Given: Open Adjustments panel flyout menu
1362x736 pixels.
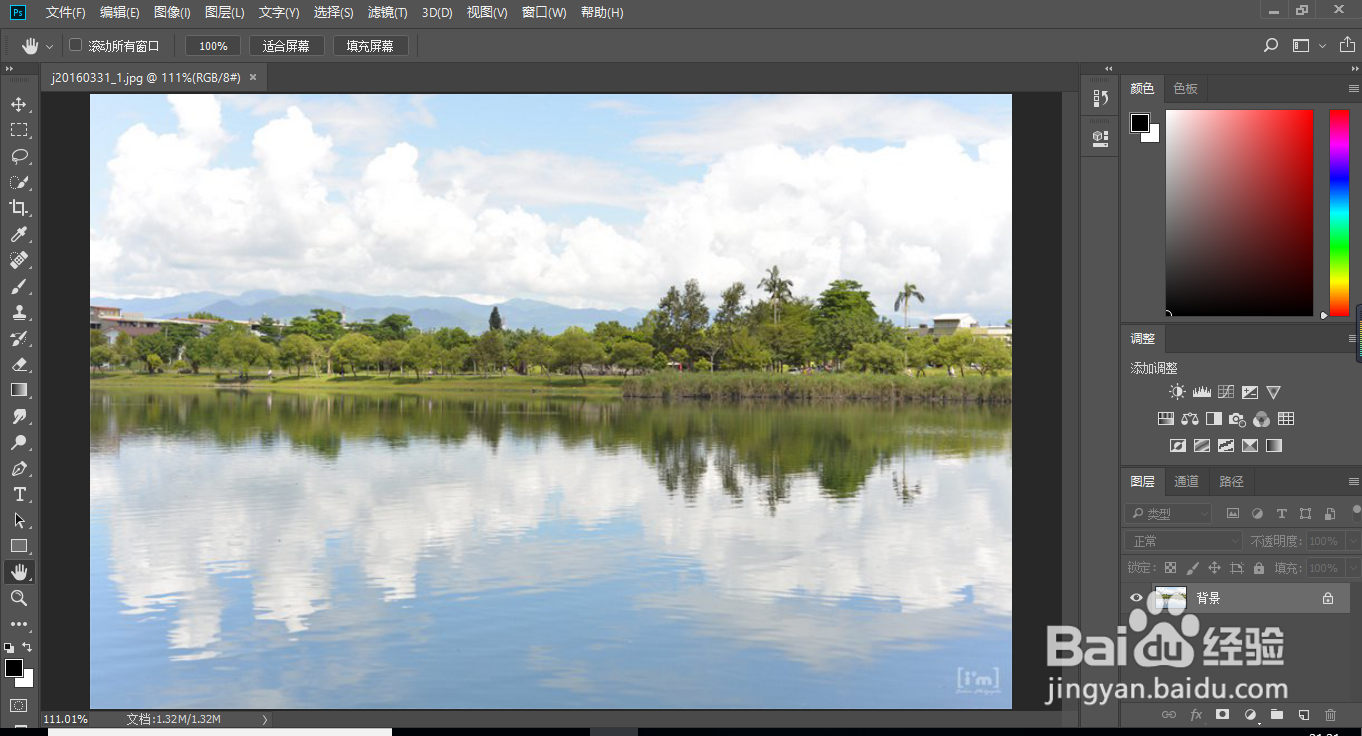Looking at the screenshot, I should (1353, 339).
